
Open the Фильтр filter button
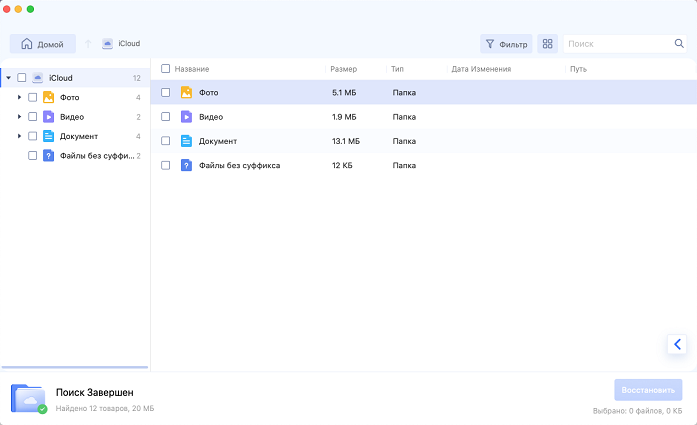tap(506, 44)
